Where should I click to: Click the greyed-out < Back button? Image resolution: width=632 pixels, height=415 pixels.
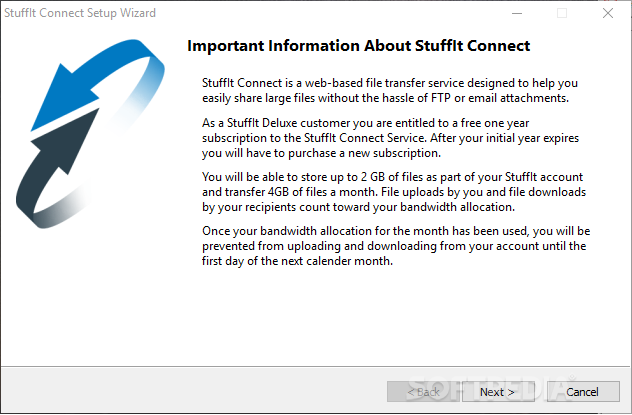[423, 392]
